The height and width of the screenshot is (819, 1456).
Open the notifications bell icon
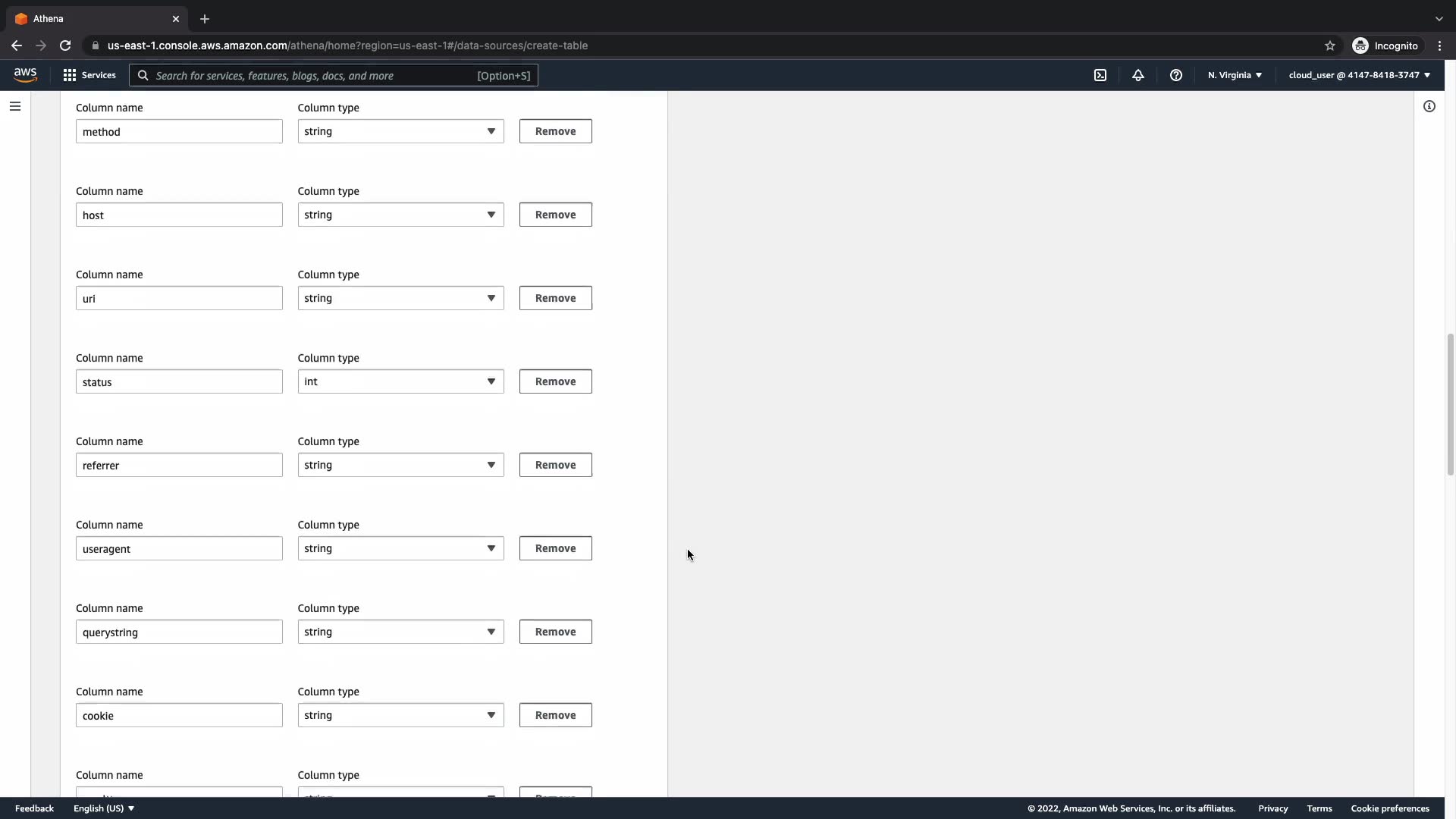[1138, 75]
